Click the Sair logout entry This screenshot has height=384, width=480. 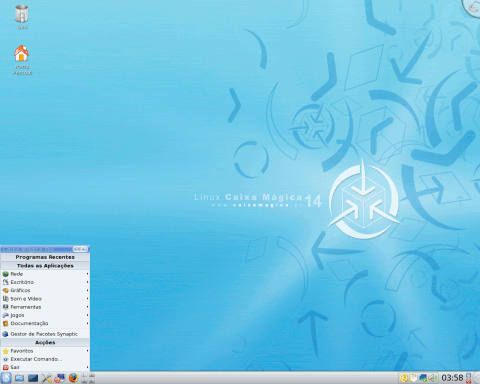pyautogui.click(x=45, y=367)
